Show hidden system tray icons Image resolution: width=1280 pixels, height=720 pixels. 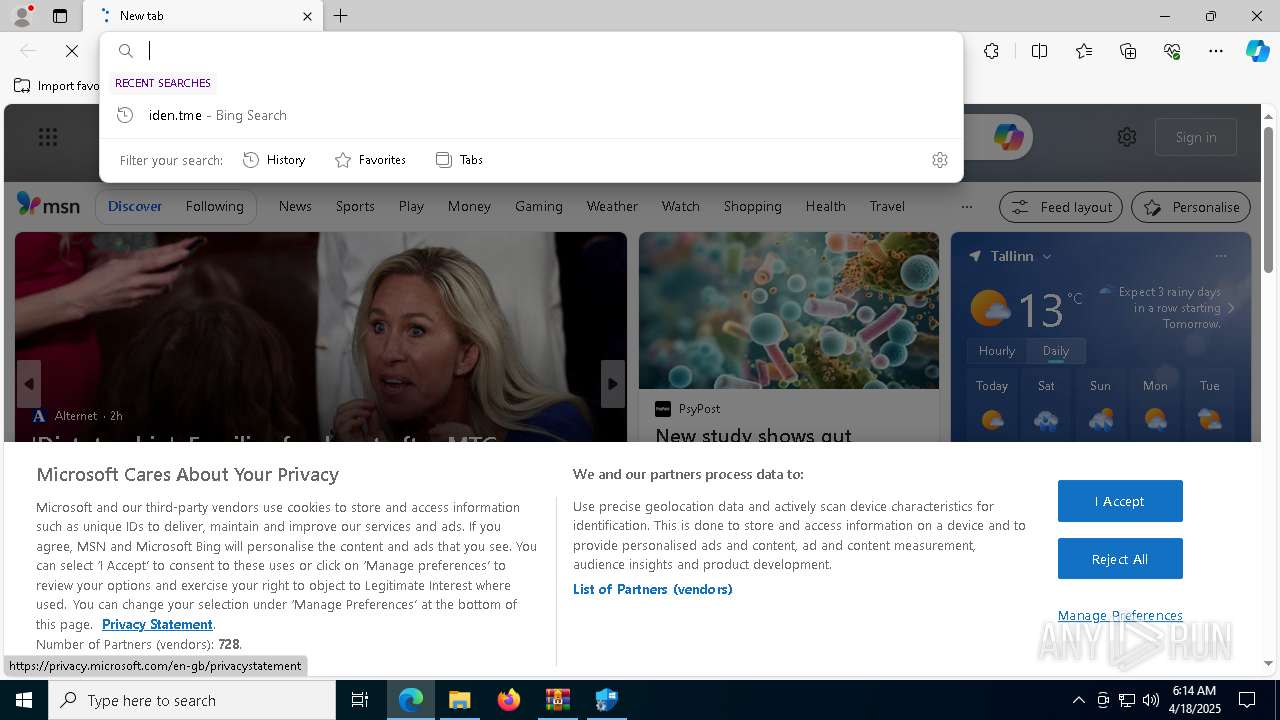(1078, 700)
